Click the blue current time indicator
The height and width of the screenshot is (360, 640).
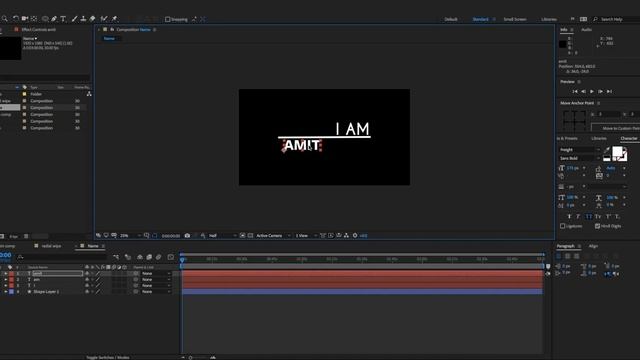[182, 260]
